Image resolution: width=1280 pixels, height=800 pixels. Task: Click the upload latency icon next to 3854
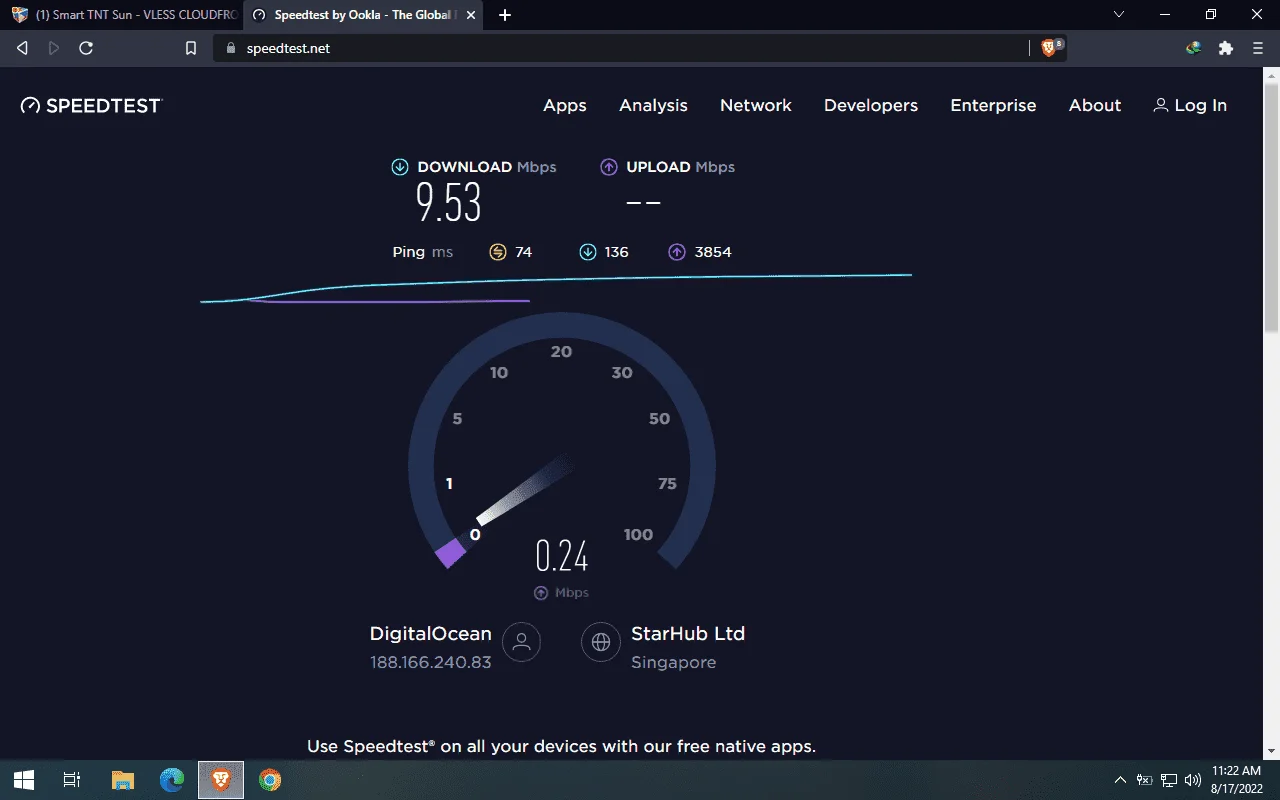[x=677, y=252]
